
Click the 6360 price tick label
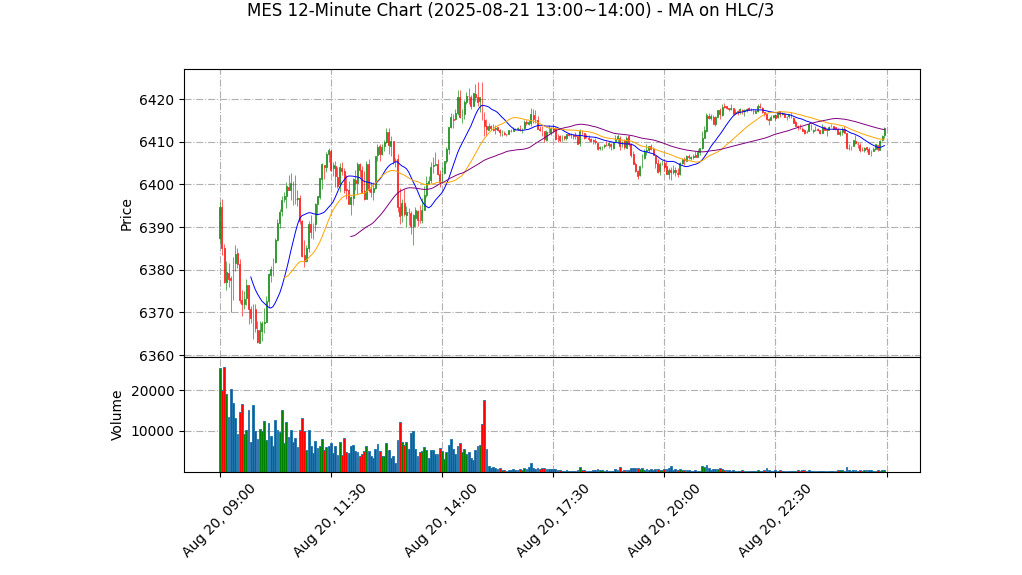click(156, 356)
